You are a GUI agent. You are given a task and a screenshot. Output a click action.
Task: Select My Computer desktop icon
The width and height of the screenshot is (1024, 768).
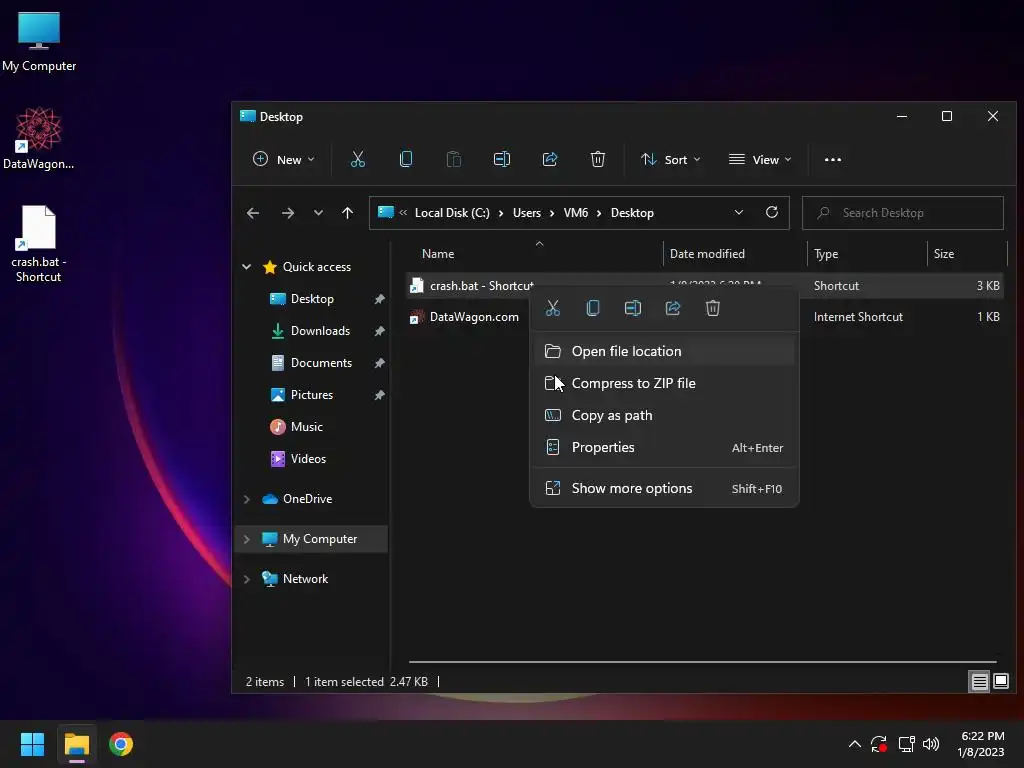pos(39,42)
